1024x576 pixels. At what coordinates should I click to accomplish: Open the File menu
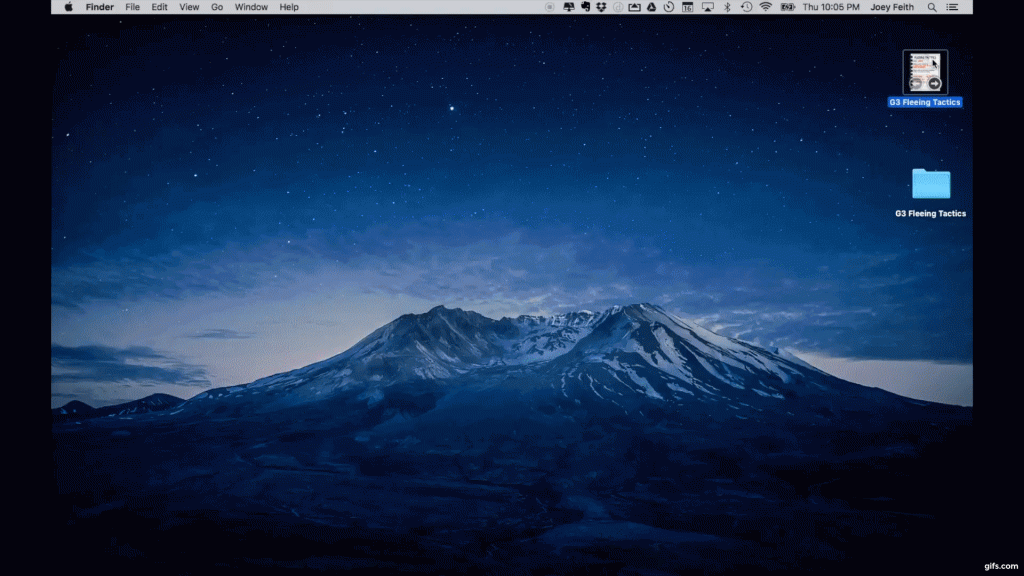click(x=132, y=7)
